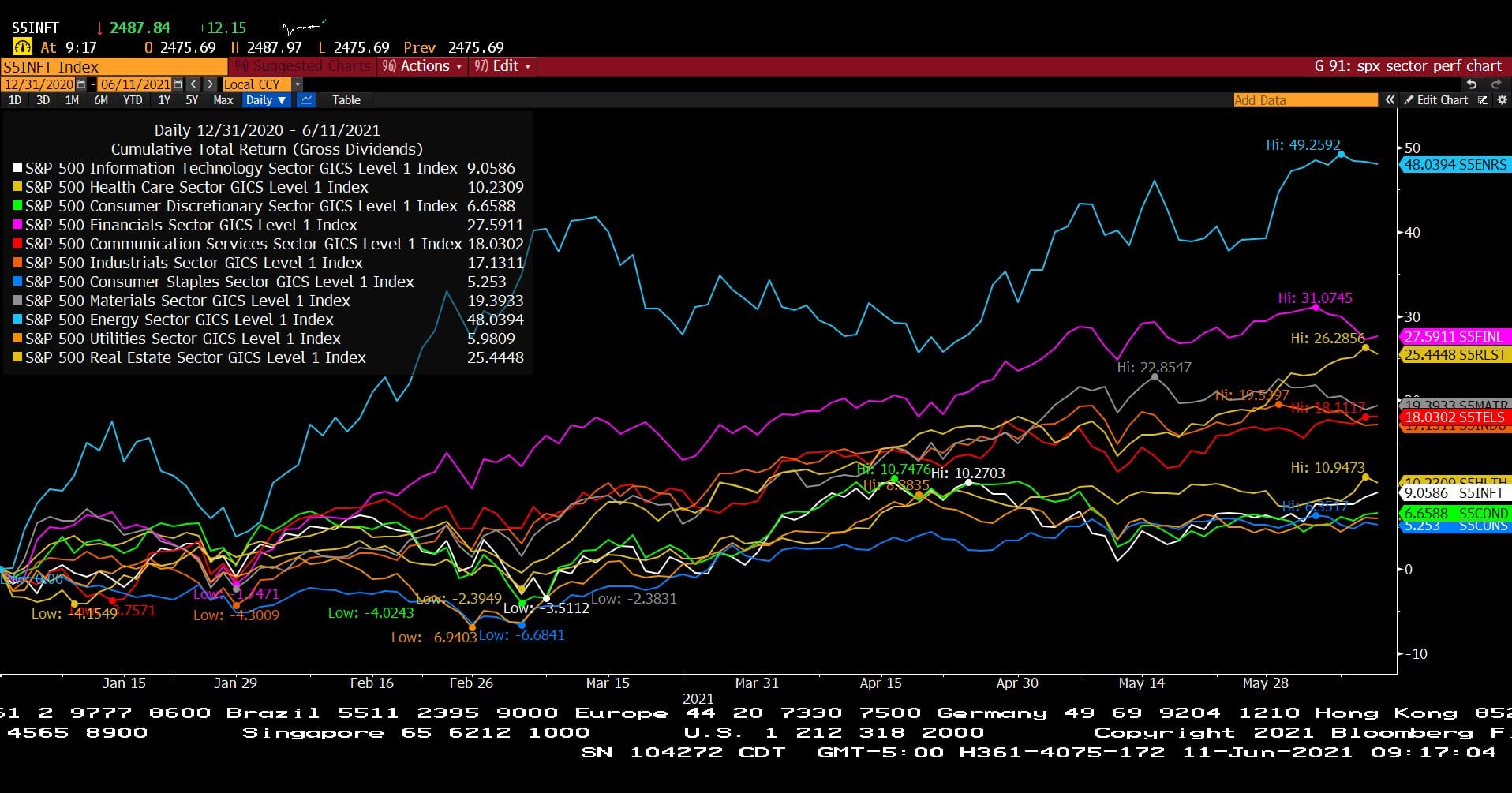Open the Daily periodicity dropdown

265,100
